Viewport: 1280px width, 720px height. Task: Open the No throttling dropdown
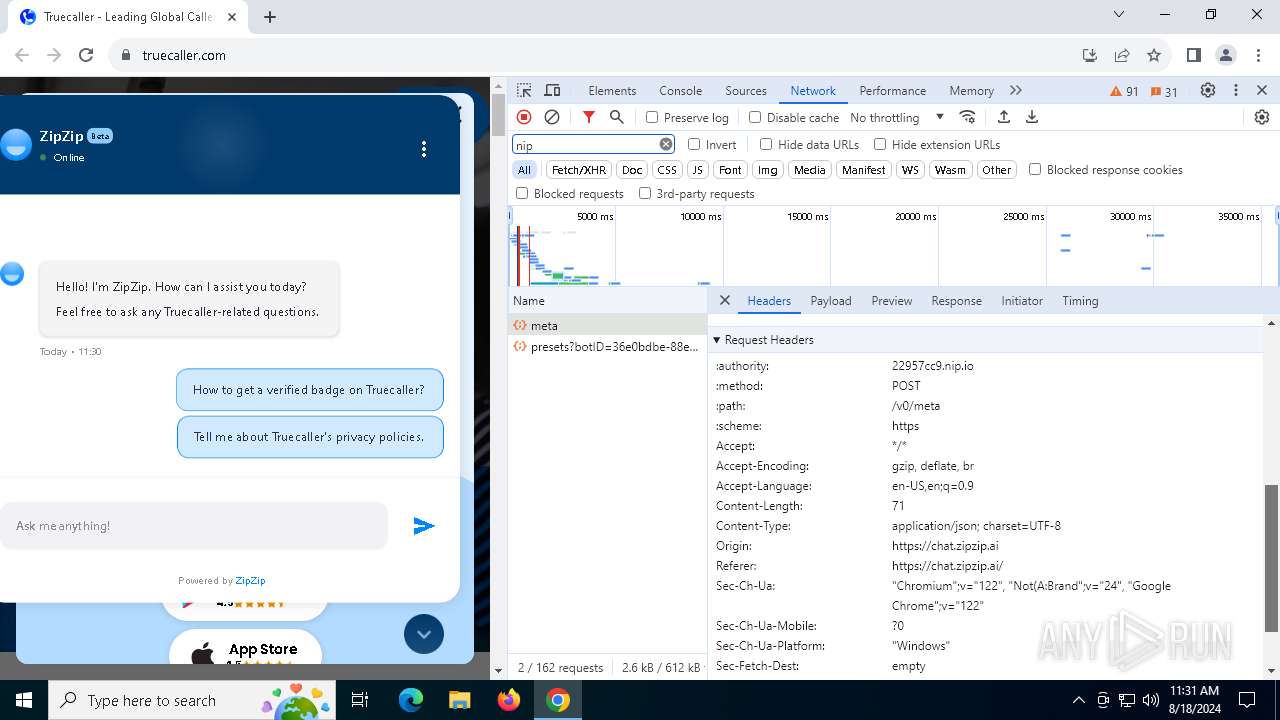point(896,117)
